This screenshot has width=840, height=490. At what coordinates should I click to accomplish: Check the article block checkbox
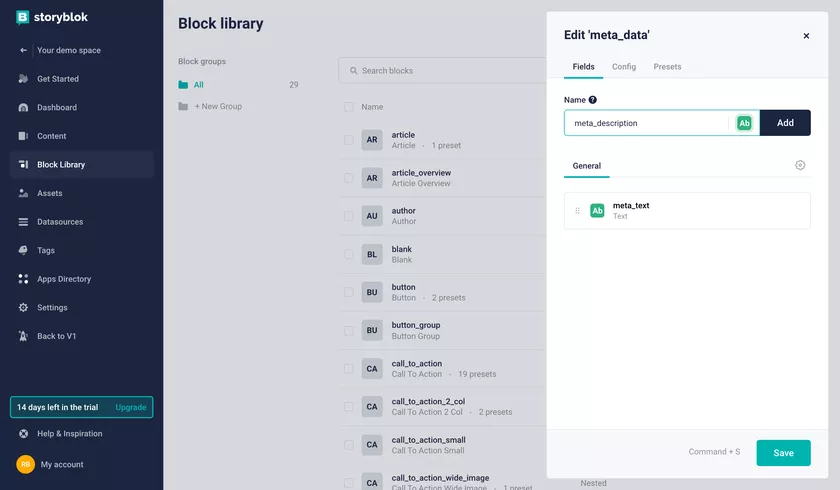click(349, 140)
